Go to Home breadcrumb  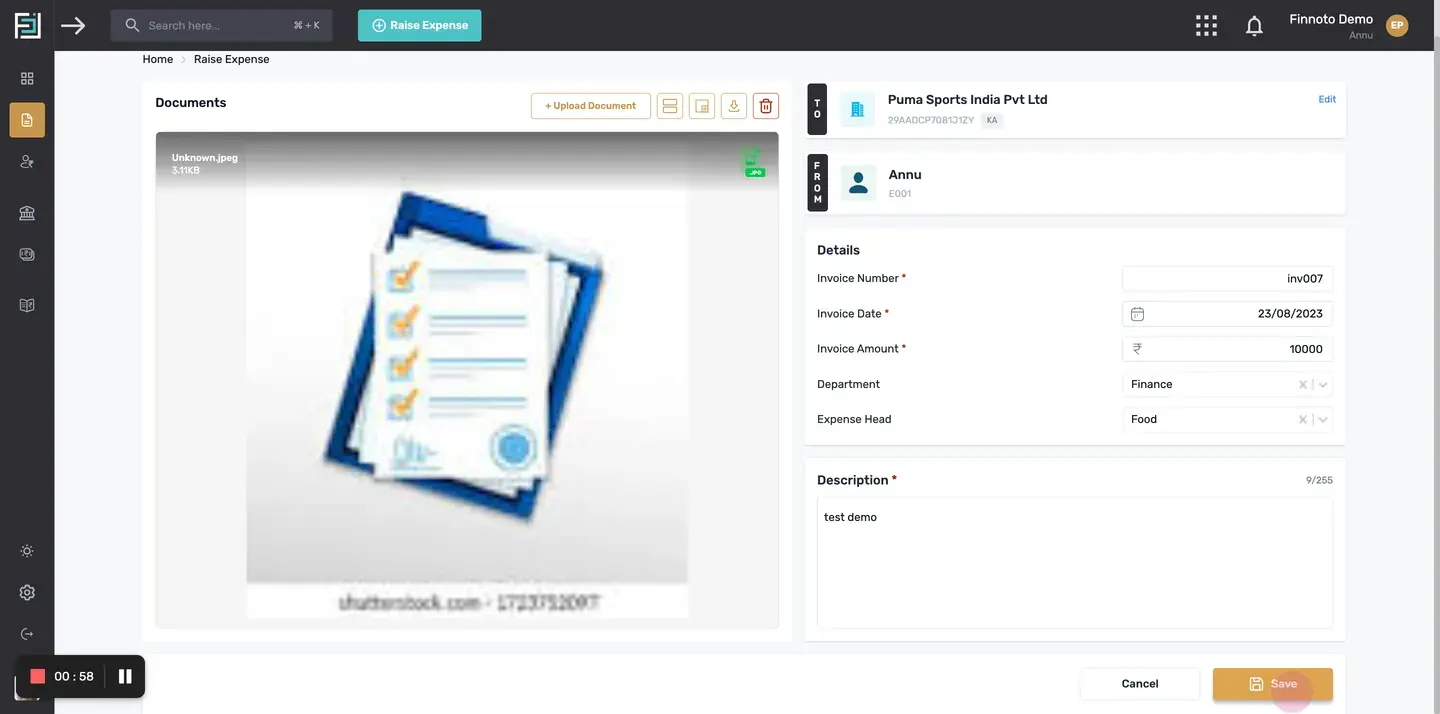click(x=158, y=59)
